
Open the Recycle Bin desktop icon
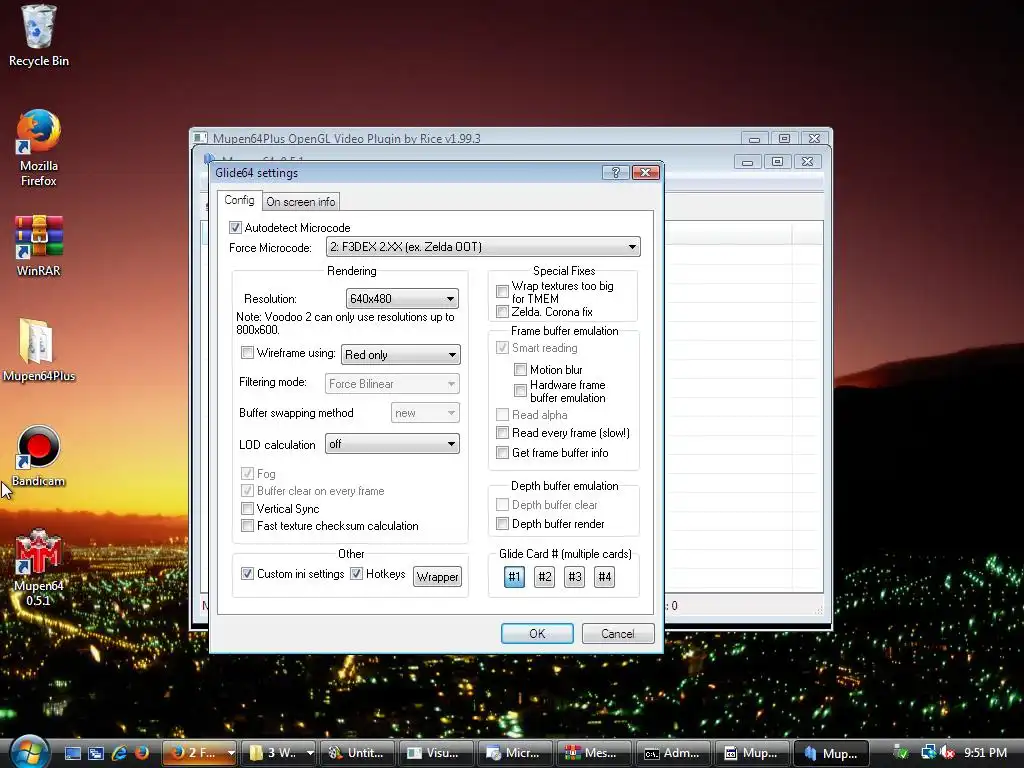(38, 36)
